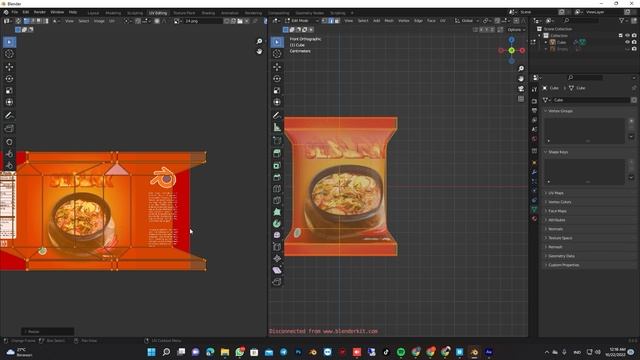Toggle UV sync selection button
This screenshot has height=360, width=640.
pyautogui.click(x=18, y=21)
